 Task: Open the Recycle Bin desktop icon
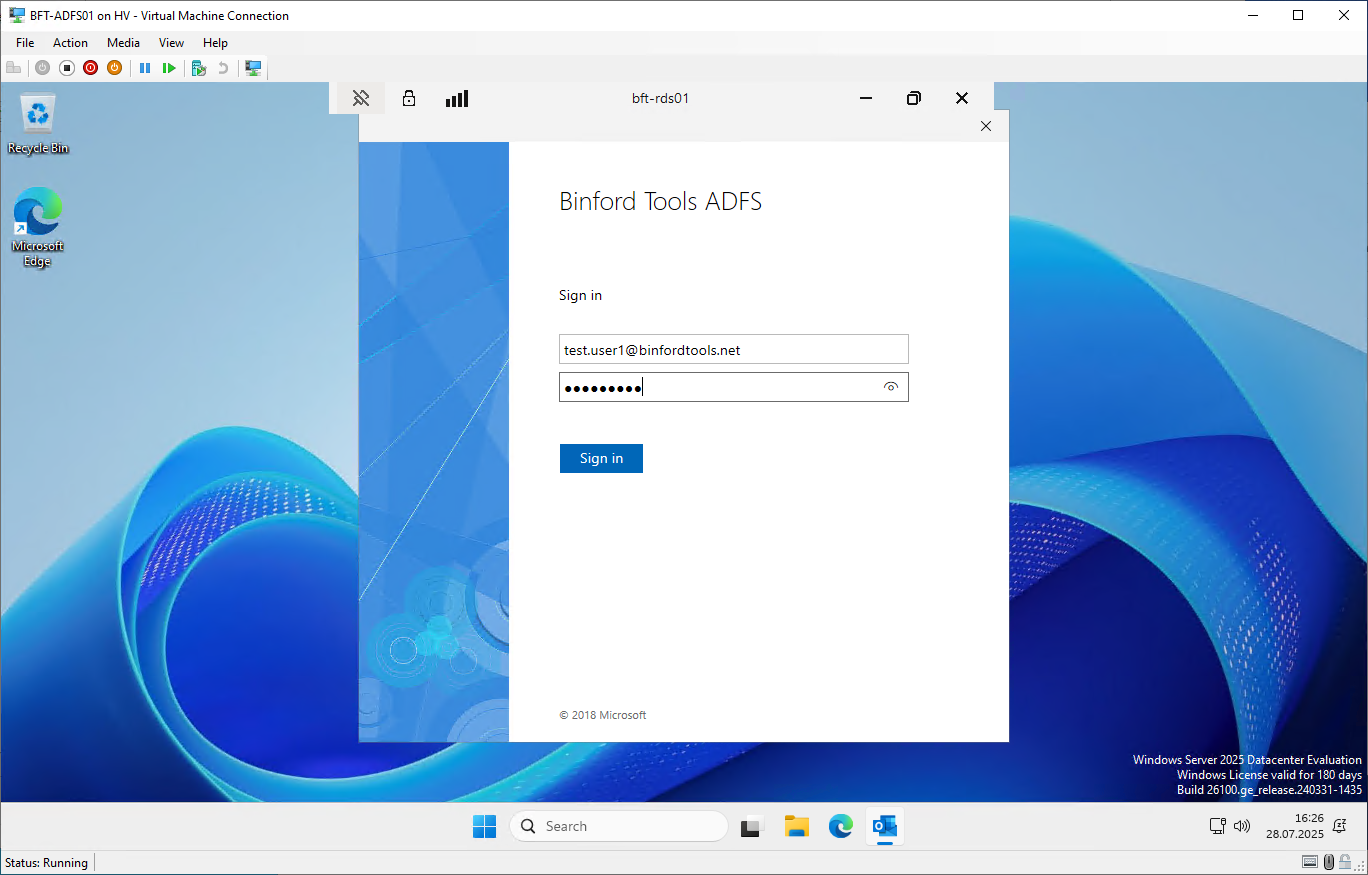tap(38, 125)
